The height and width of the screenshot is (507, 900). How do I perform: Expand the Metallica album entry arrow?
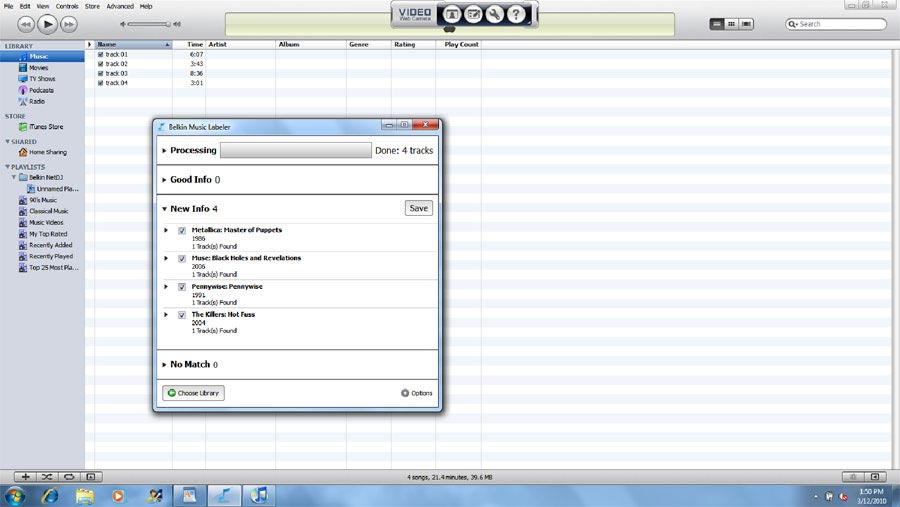(166, 230)
